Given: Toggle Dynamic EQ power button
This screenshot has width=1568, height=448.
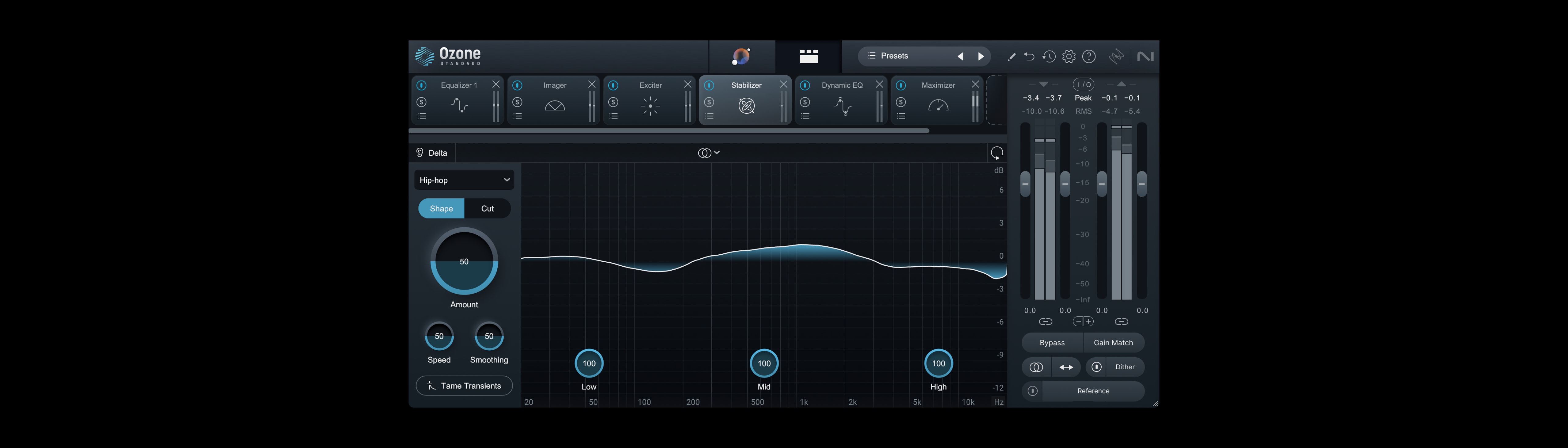Looking at the screenshot, I should [805, 85].
